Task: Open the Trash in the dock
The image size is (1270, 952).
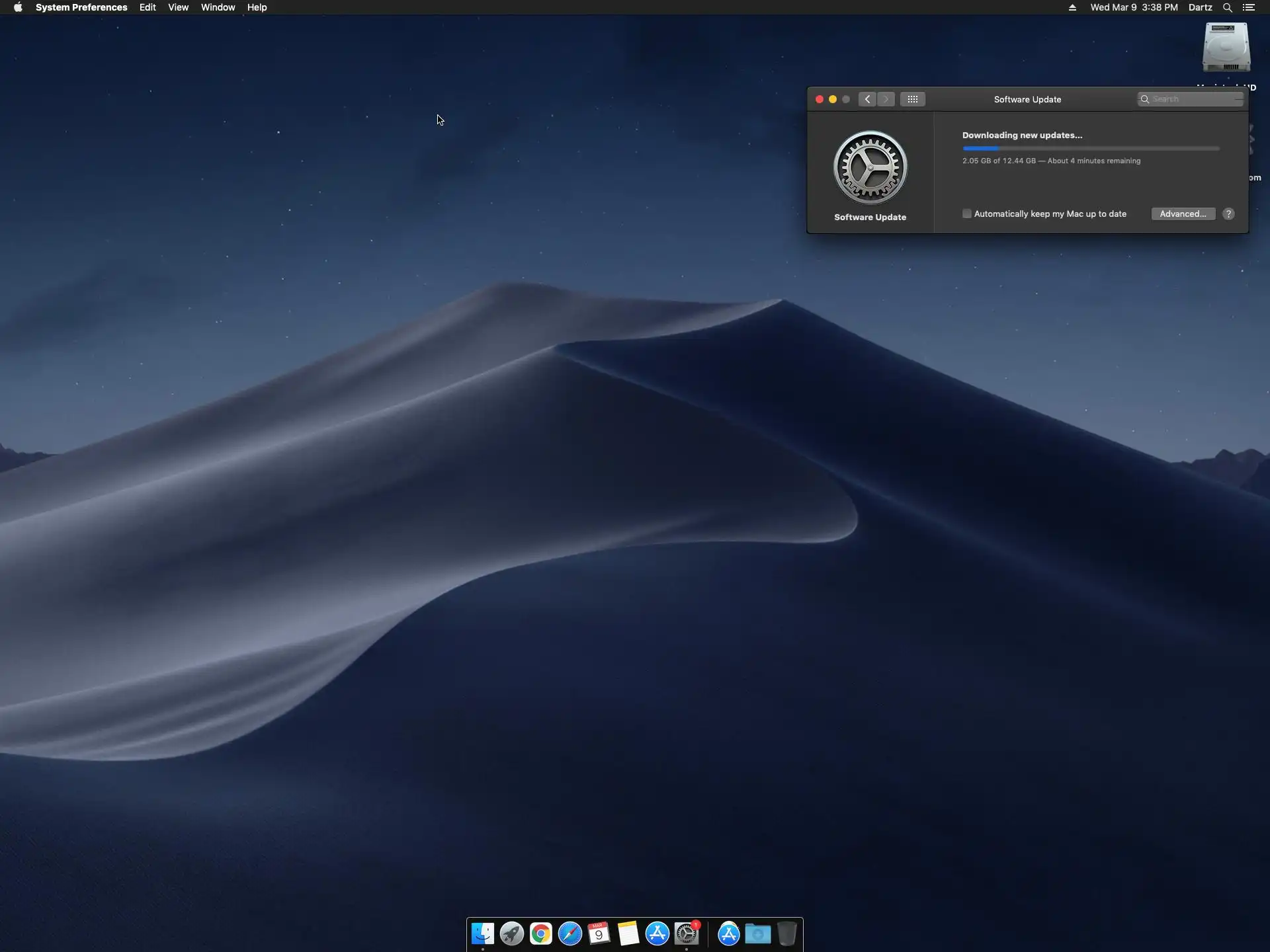Action: 786,933
